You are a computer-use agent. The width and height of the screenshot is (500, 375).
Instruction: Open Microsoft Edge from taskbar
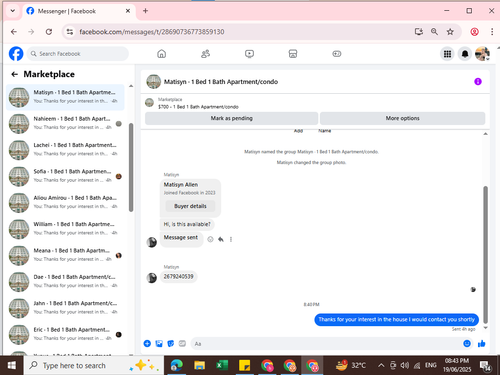tap(177, 366)
